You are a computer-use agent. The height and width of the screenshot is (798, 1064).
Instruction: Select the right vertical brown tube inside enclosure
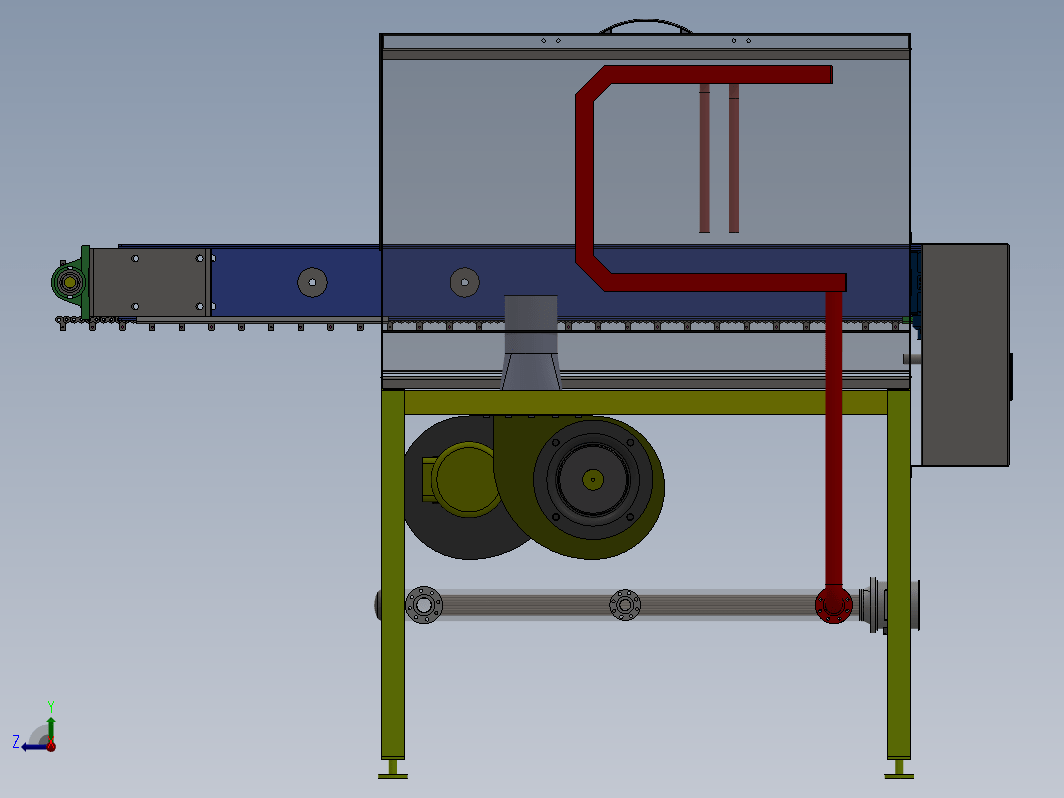pos(734,158)
